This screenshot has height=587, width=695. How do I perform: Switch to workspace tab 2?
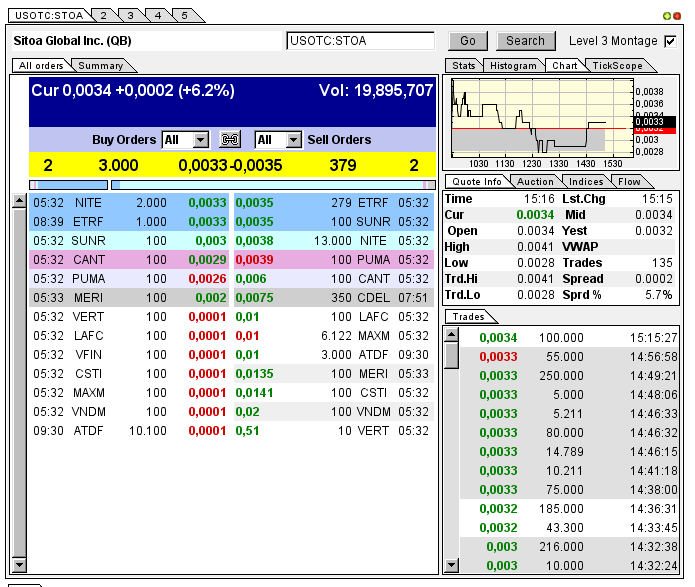103,16
